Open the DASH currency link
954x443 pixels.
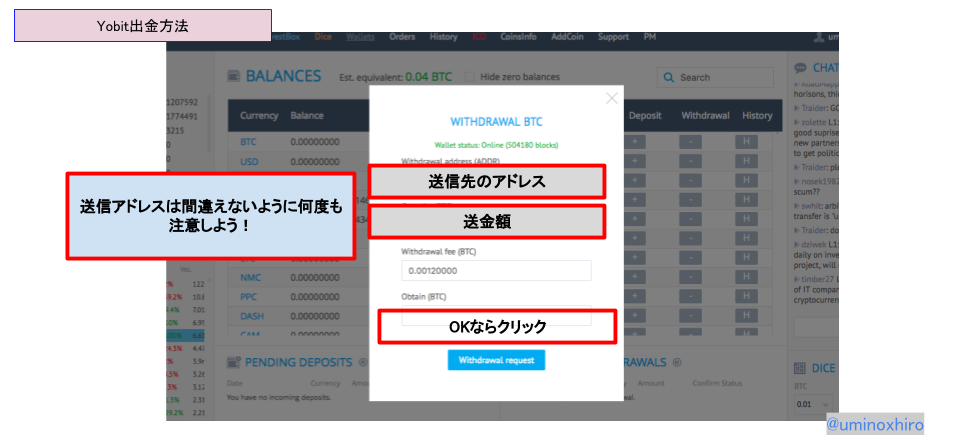(252, 316)
